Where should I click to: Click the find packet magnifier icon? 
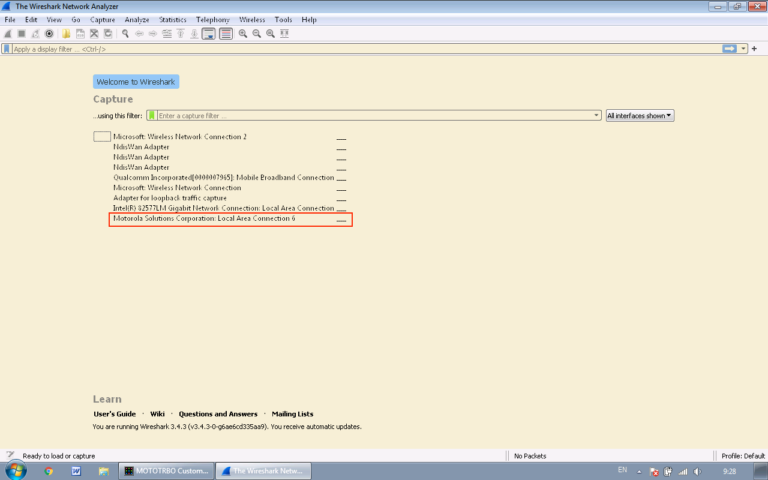[125, 33]
